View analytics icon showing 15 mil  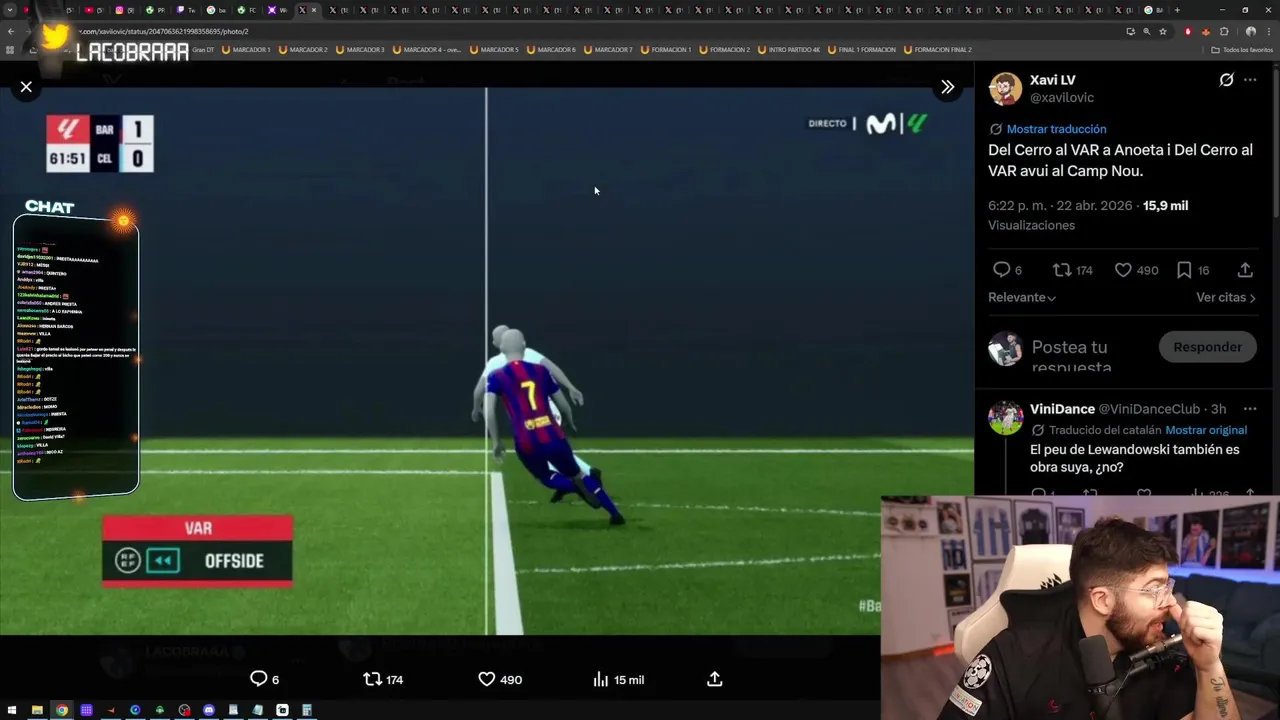point(601,679)
